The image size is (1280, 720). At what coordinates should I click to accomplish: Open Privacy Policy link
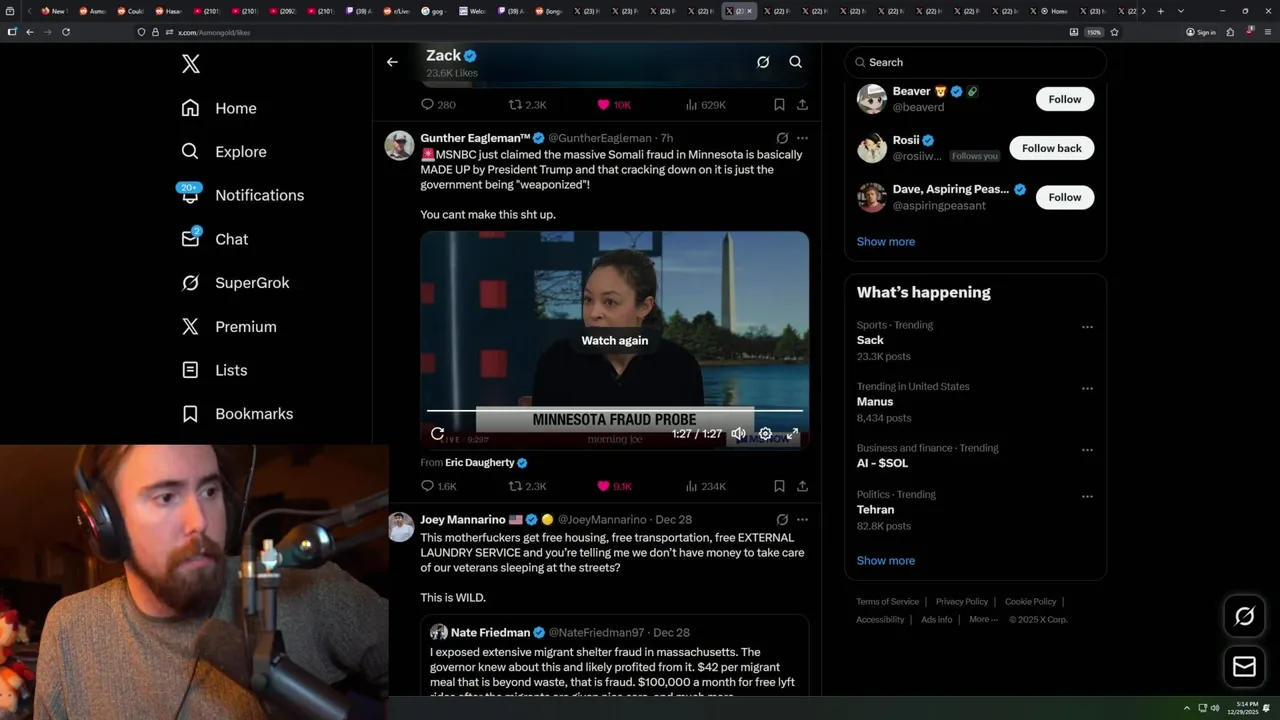(962, 602)
